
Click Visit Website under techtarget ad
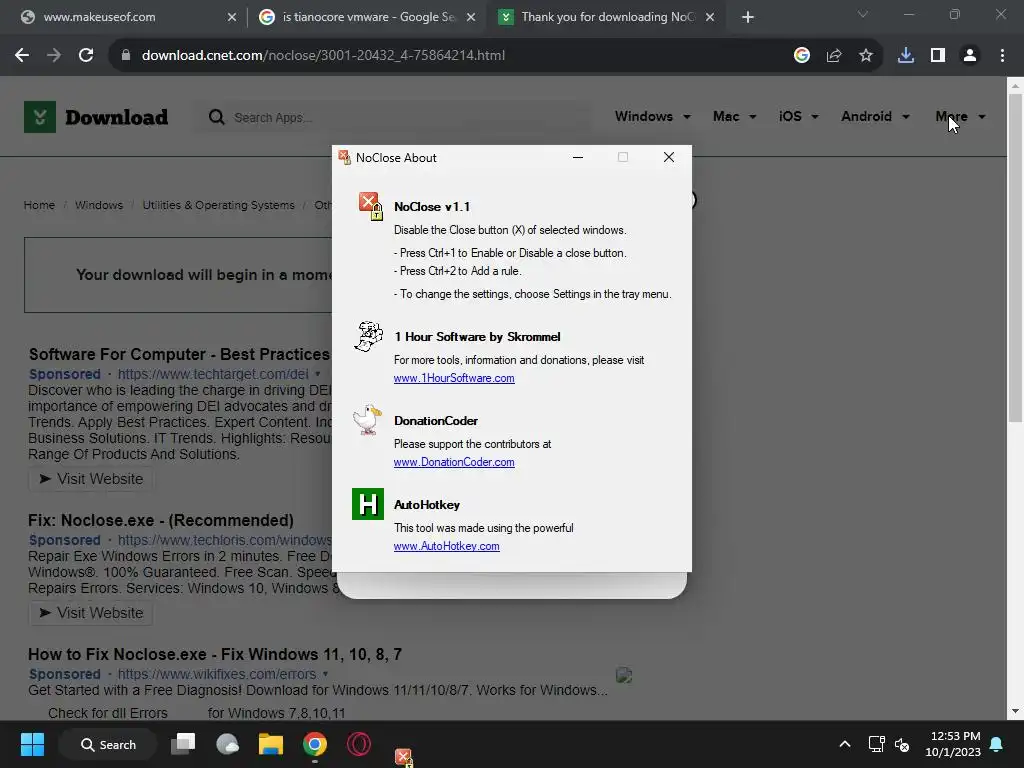pos(91,479)
